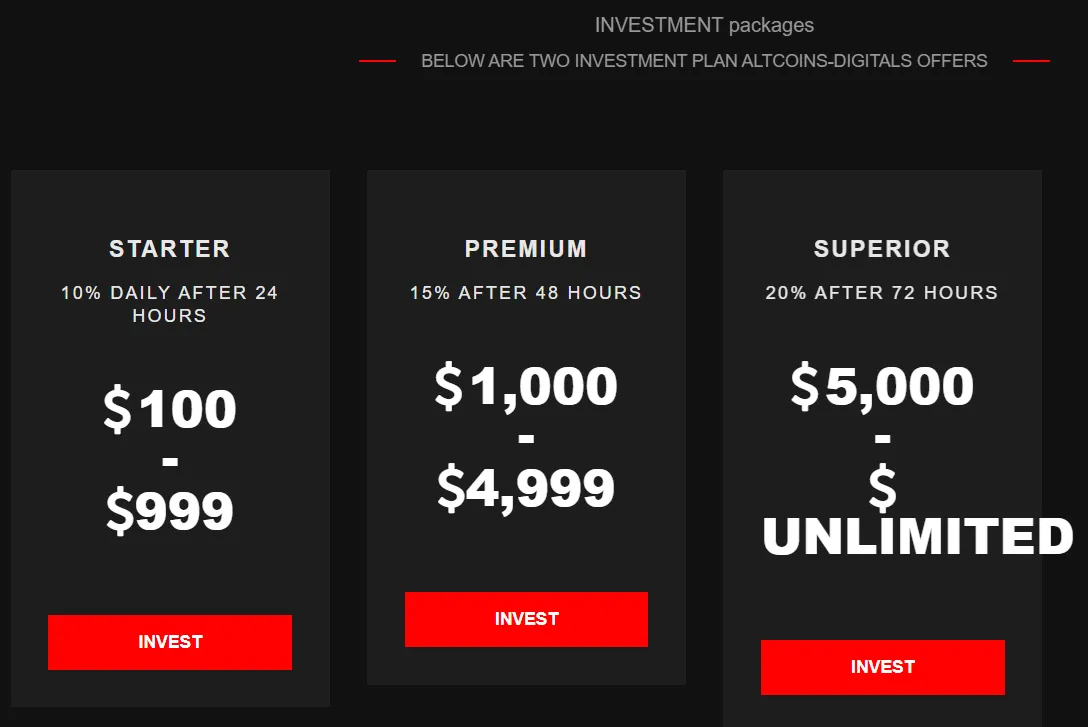Click the $5,000 price amount
Screen dimensions: 1088x727
click(x=882, y=386)
